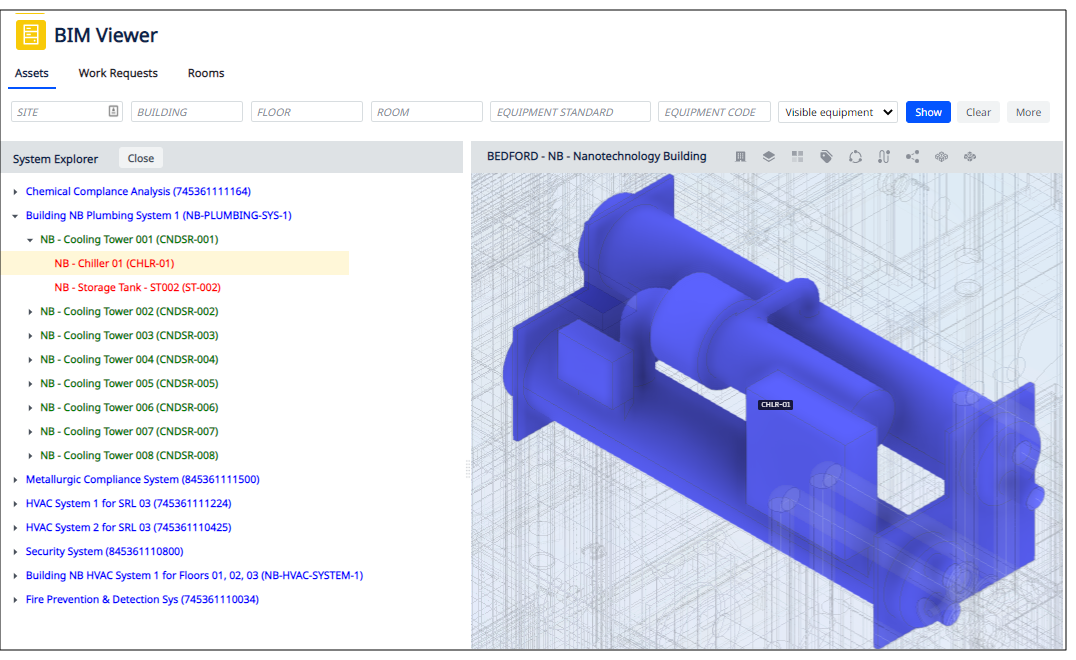Click the circular three-node cycle icon
This screenshot has height=660, width=1076.
(x=855, y=157)
